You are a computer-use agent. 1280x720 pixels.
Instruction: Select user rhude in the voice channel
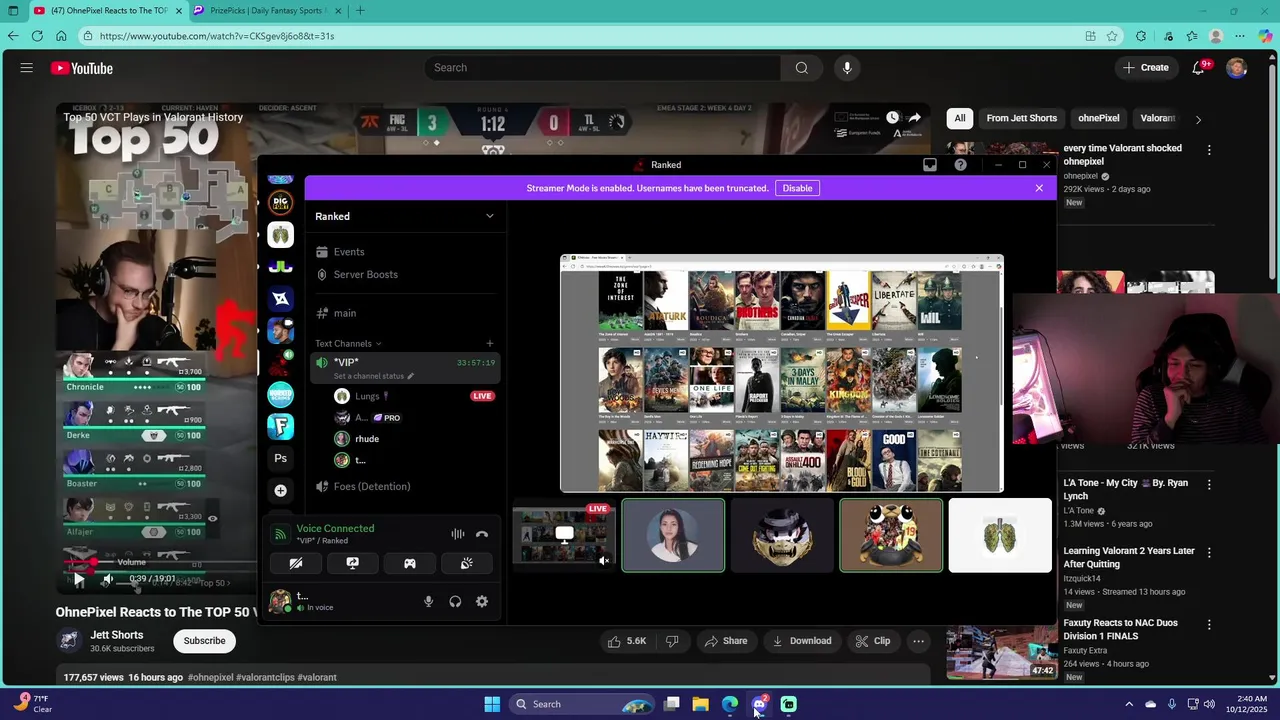pos(366,438)
